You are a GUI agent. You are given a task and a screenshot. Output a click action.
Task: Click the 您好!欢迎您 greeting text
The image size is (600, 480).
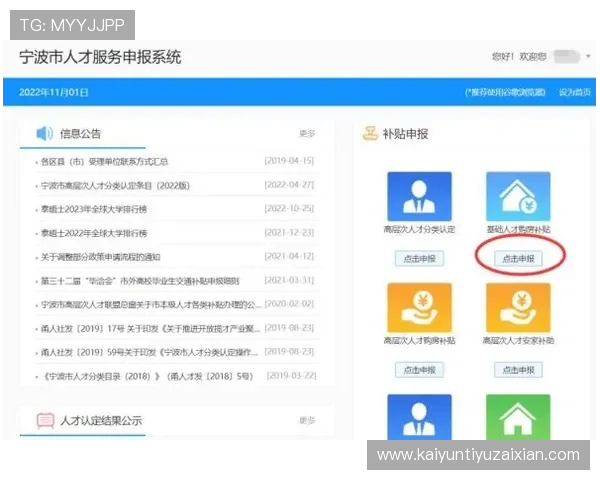point(519,57)
